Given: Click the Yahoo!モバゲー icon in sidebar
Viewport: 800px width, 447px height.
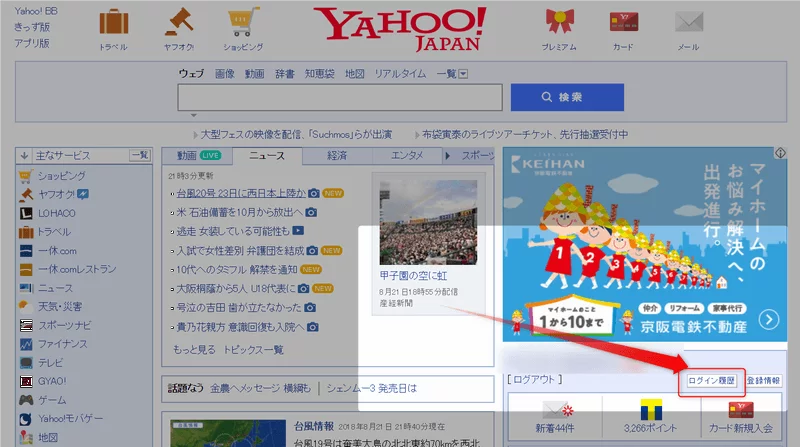Looking at the screenshot, I should tap(26, 419).
